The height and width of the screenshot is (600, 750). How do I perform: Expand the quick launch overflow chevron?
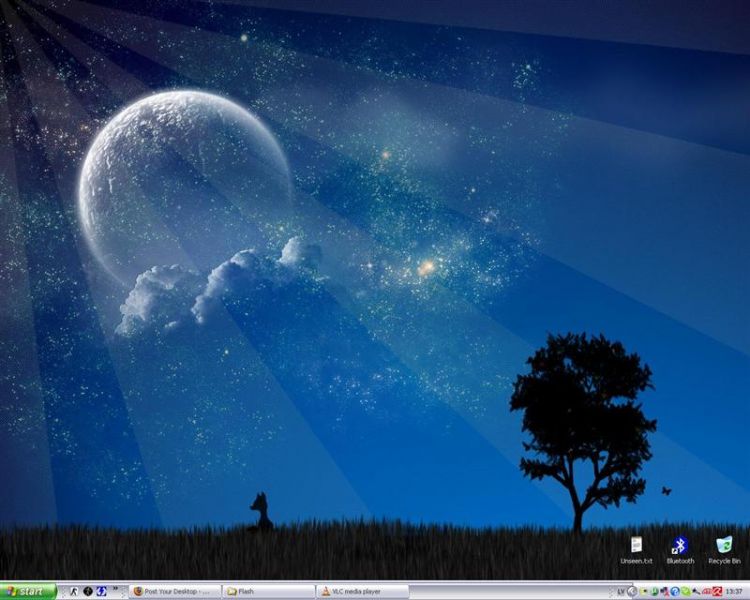pos(115,589)
